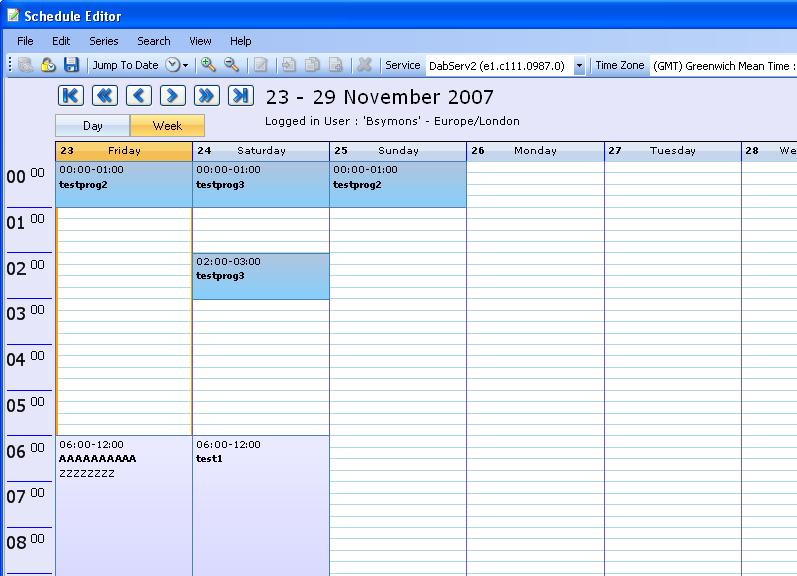Jump to first period navigation arrow
Viewport: 797px width, 576px height.
tap(70, 95)
